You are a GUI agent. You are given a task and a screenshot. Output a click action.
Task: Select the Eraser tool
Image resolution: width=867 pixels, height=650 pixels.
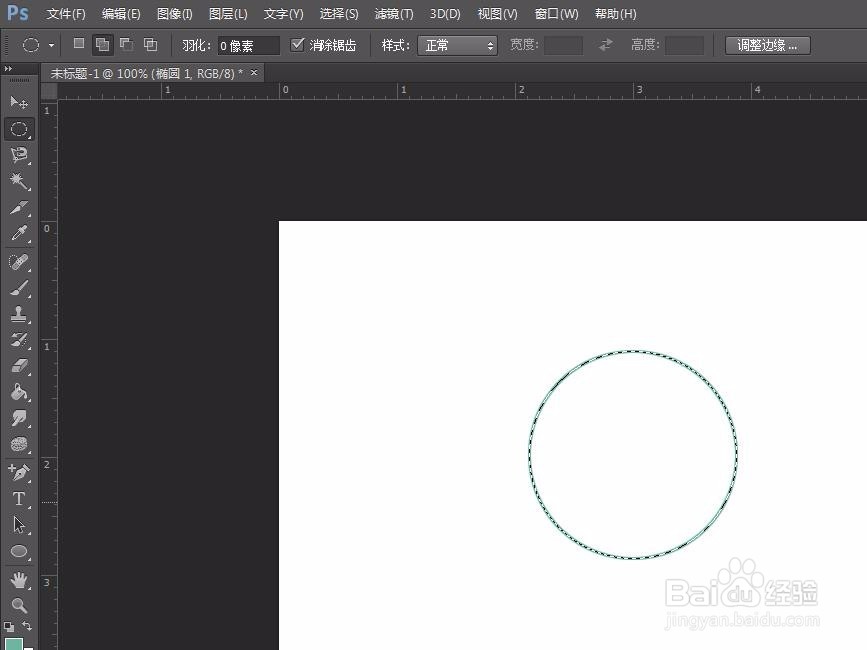(19, 366)
